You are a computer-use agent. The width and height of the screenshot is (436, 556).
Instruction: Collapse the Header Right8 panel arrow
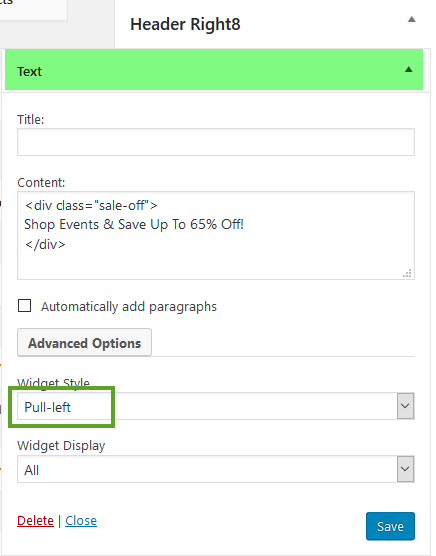click(411, 20)
